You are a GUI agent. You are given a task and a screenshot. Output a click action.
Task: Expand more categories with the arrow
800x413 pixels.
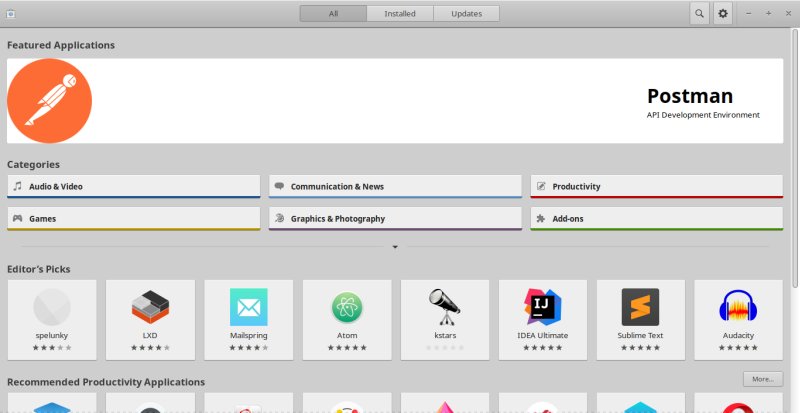395,247
